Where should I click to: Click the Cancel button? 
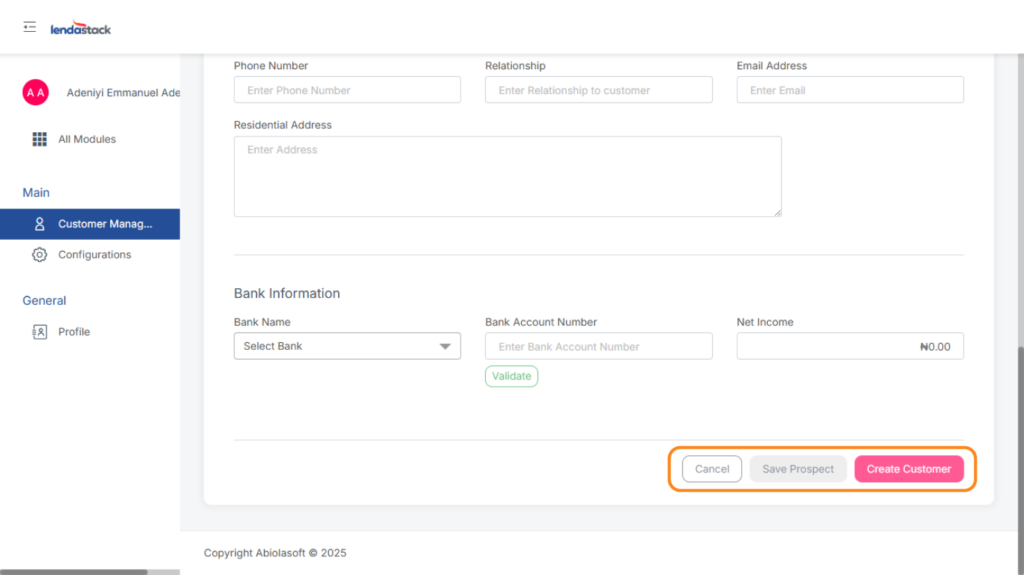click(712, 469)
